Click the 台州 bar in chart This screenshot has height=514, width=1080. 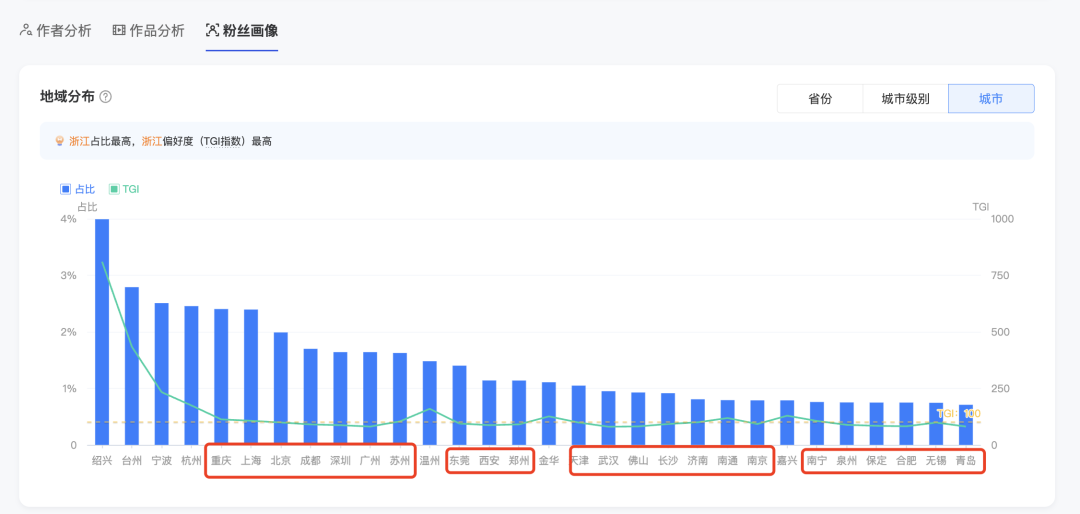(132, 366)
